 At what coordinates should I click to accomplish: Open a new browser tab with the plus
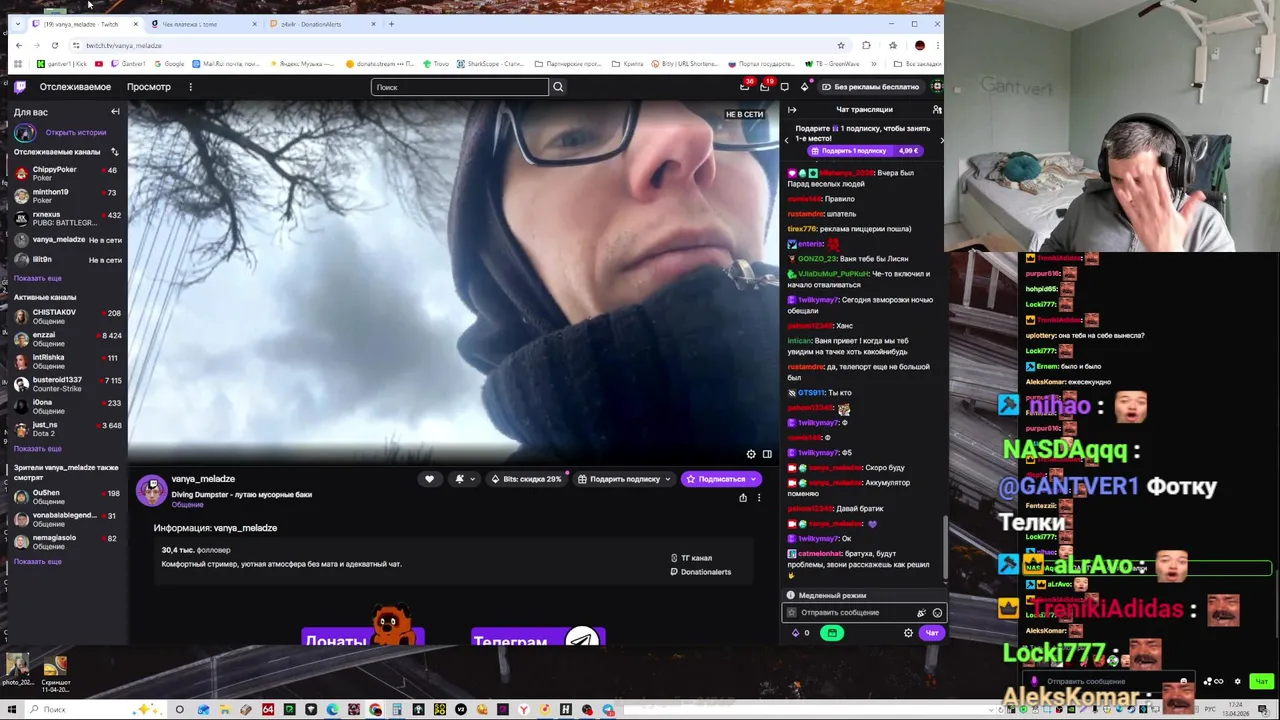[x=391, y=24]
